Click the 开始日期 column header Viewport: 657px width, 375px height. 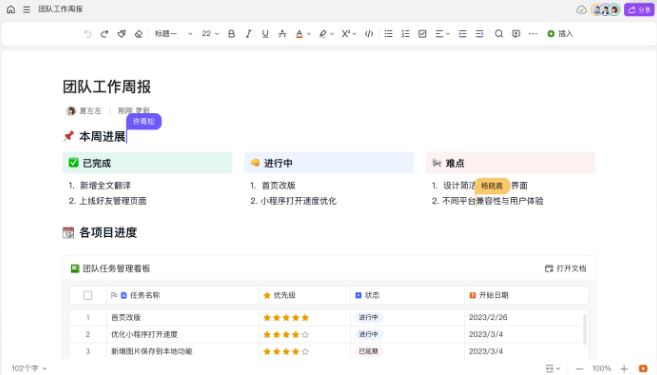coord(526,295)
